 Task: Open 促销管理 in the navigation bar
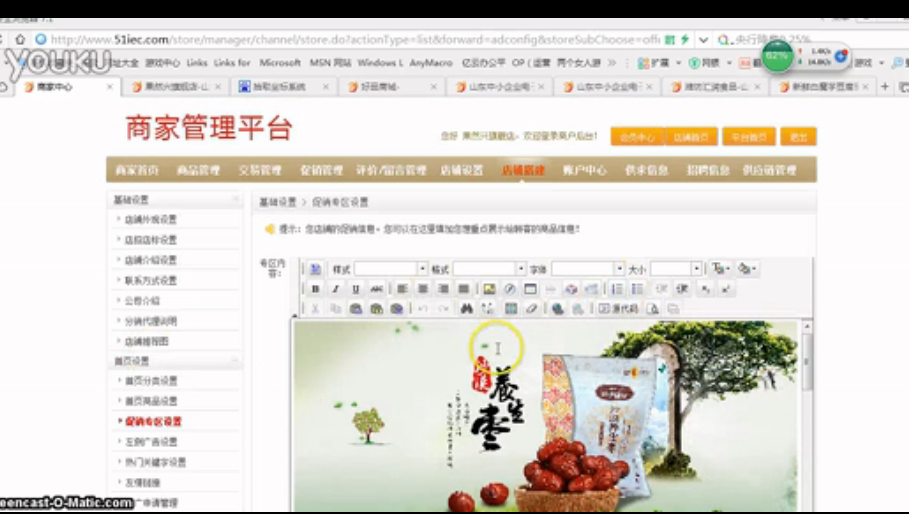pos(321,170)
